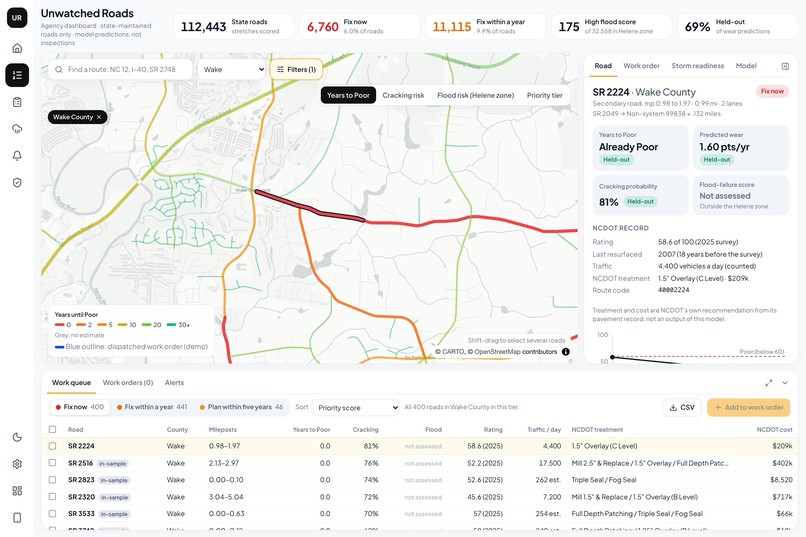
Task: Click the OpenStreetMap contributors link
Action: pos(516,352)
